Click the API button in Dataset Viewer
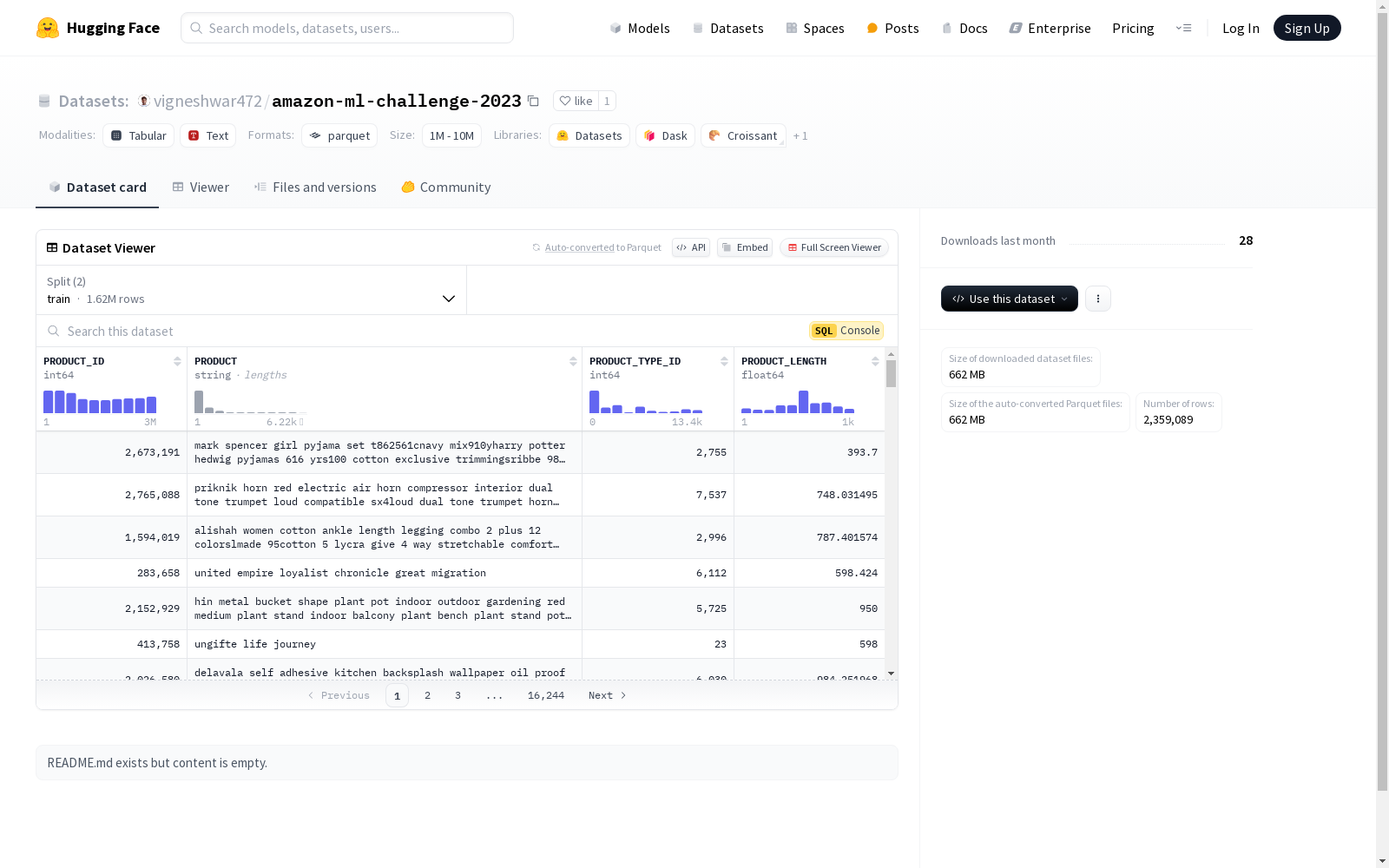 pos(691,247)
